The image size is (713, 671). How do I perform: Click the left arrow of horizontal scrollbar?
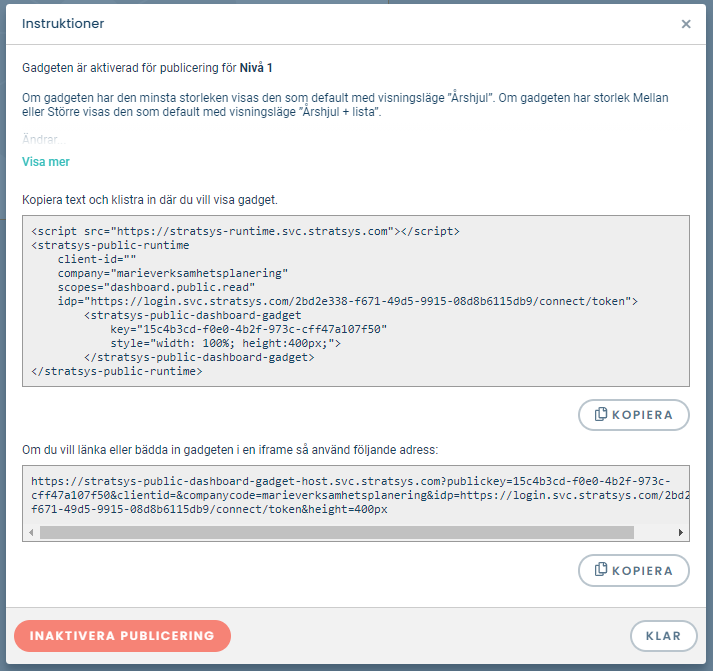31,532
